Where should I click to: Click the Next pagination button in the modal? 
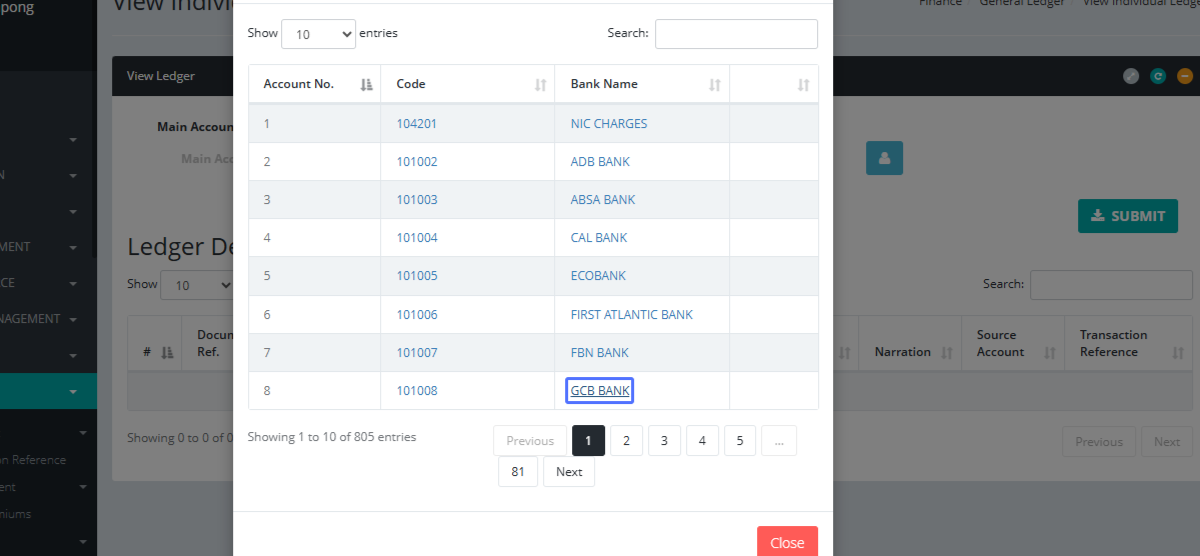tap(569, 472)
